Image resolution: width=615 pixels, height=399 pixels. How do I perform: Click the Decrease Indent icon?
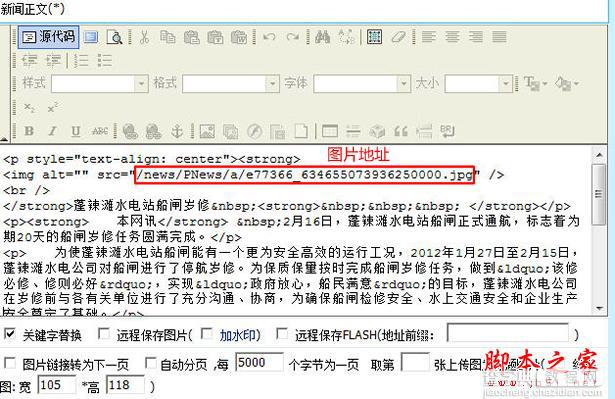click(x=29, y=60)
